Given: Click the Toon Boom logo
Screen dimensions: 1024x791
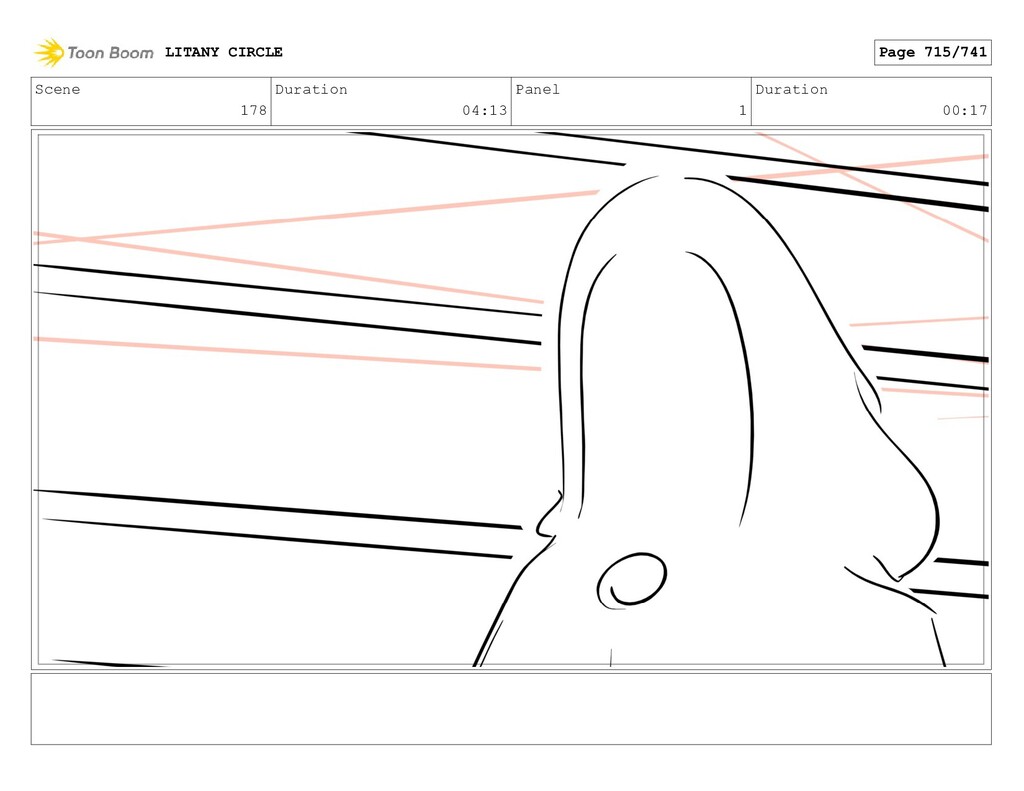Looking at the screenshot, I should point(93,52).
